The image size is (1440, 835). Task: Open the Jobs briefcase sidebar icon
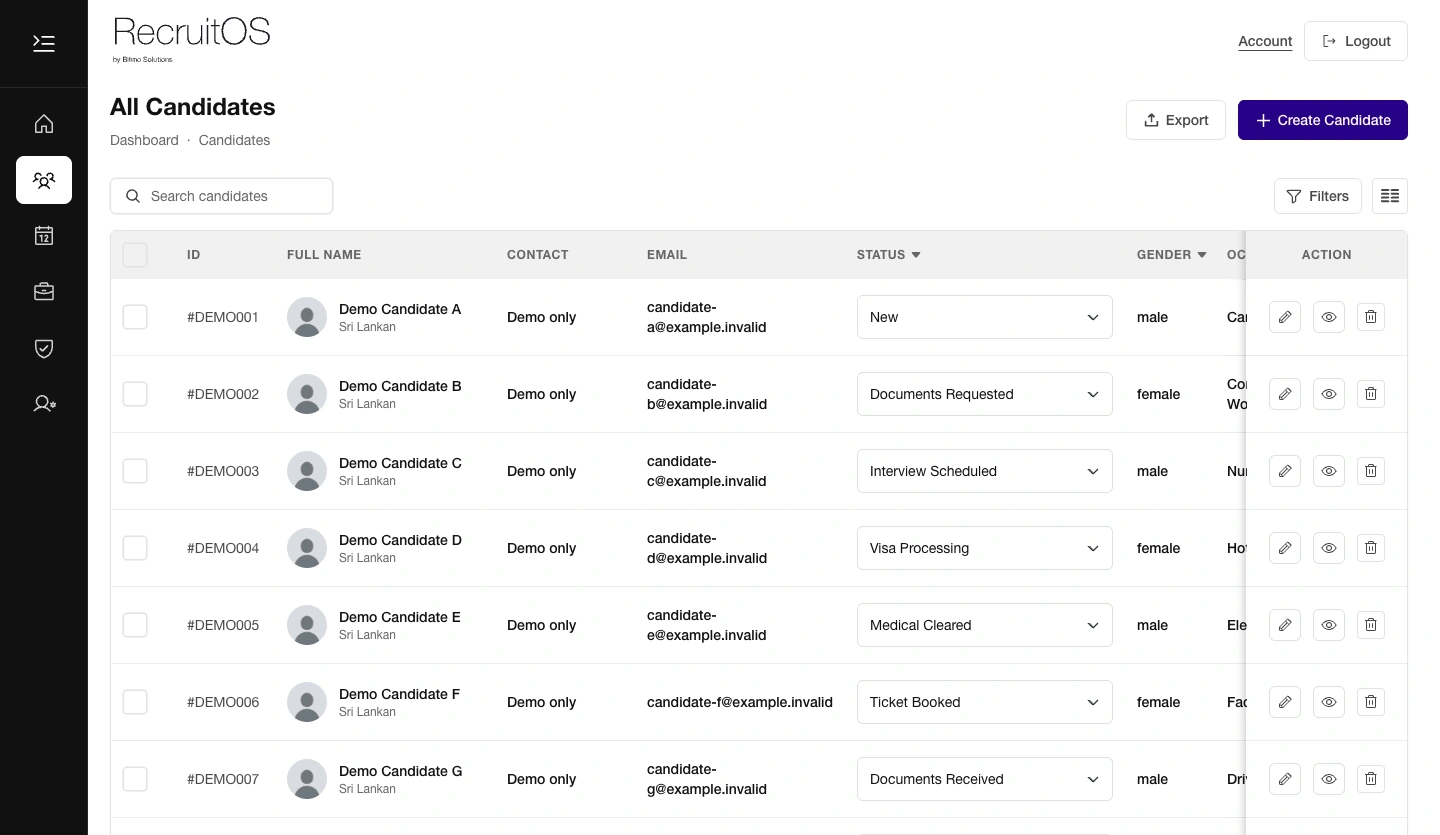tap(44, 292)
